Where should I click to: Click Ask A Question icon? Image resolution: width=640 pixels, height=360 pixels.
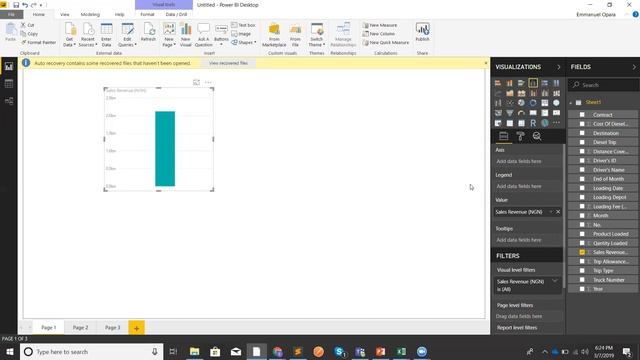[203, 35]
